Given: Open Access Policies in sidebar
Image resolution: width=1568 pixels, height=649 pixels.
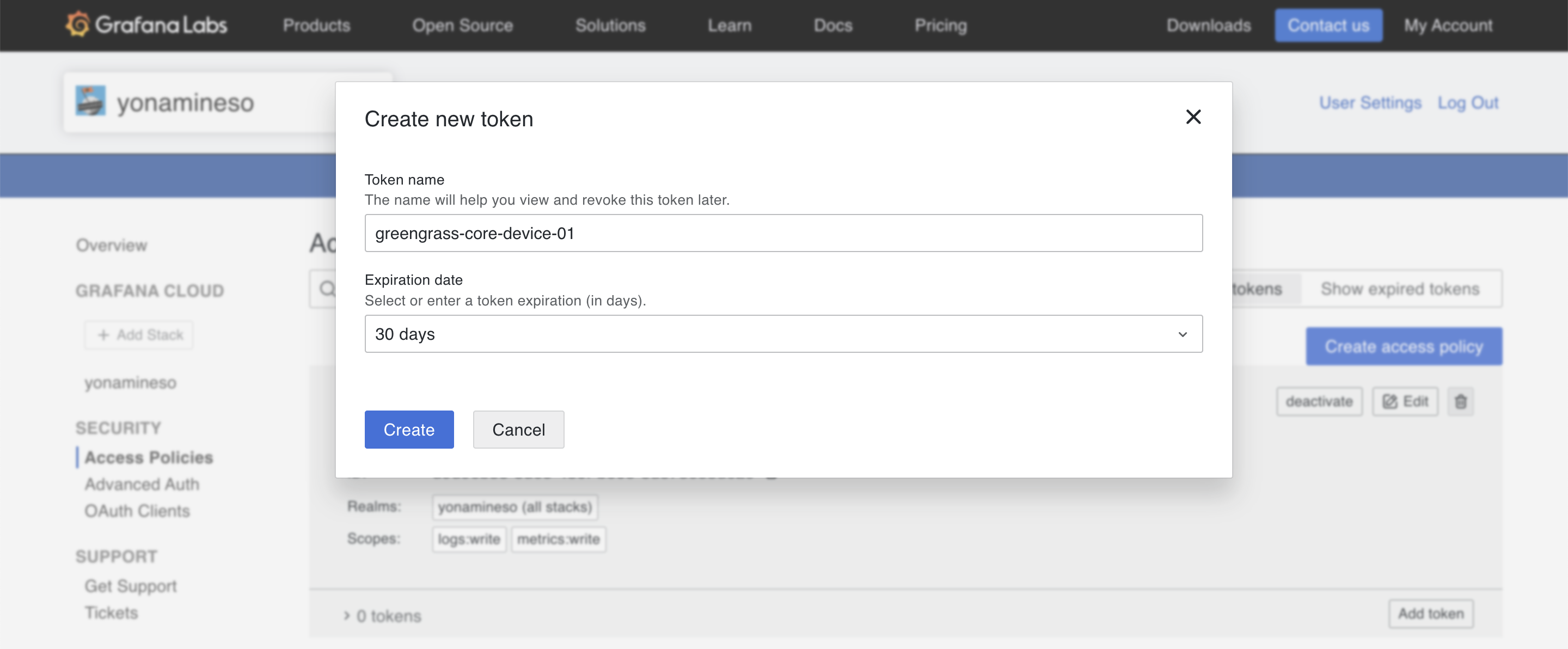Looking at the screenshot, I should (x=149, y=457).
